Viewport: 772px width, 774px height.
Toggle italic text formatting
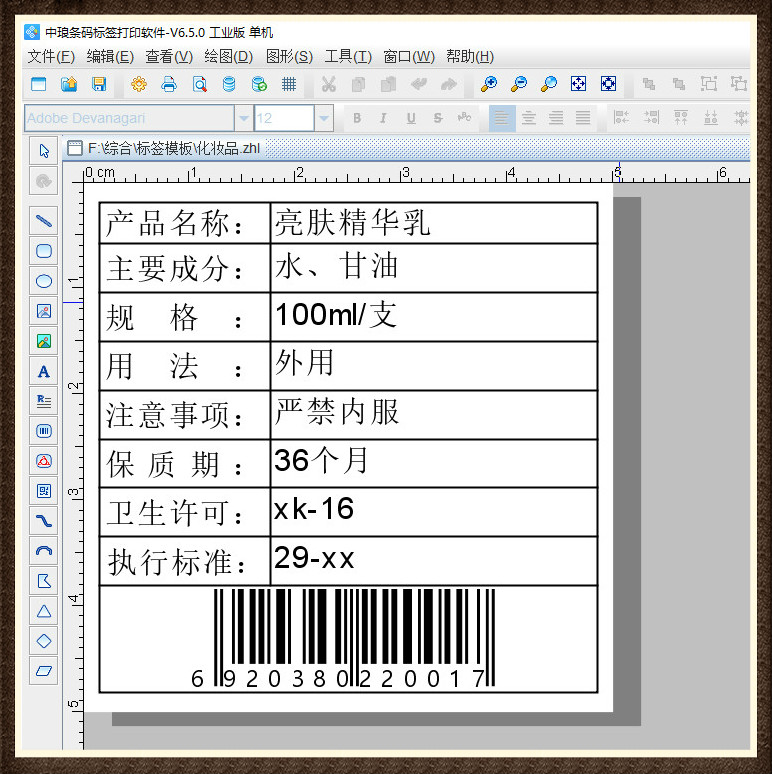[x=383, y=118]
